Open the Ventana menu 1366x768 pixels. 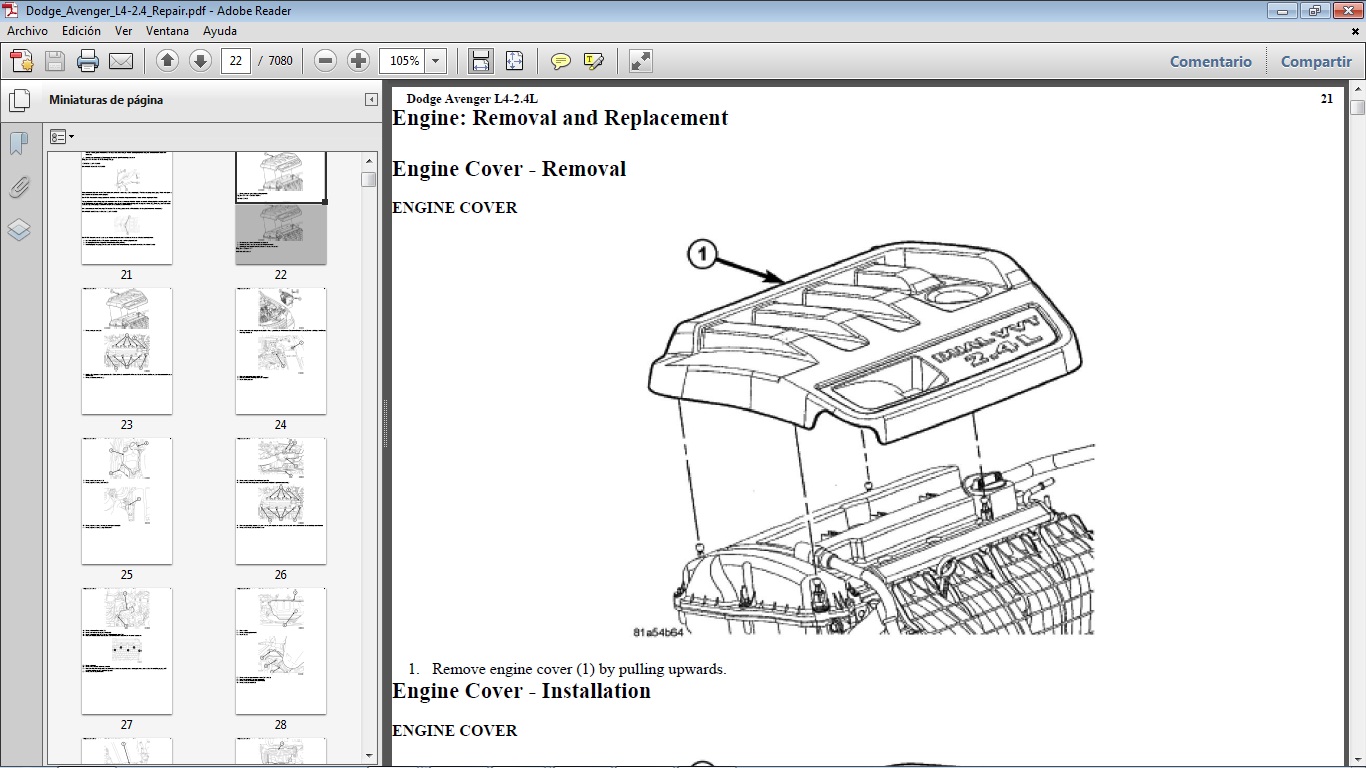click(168, 31)
